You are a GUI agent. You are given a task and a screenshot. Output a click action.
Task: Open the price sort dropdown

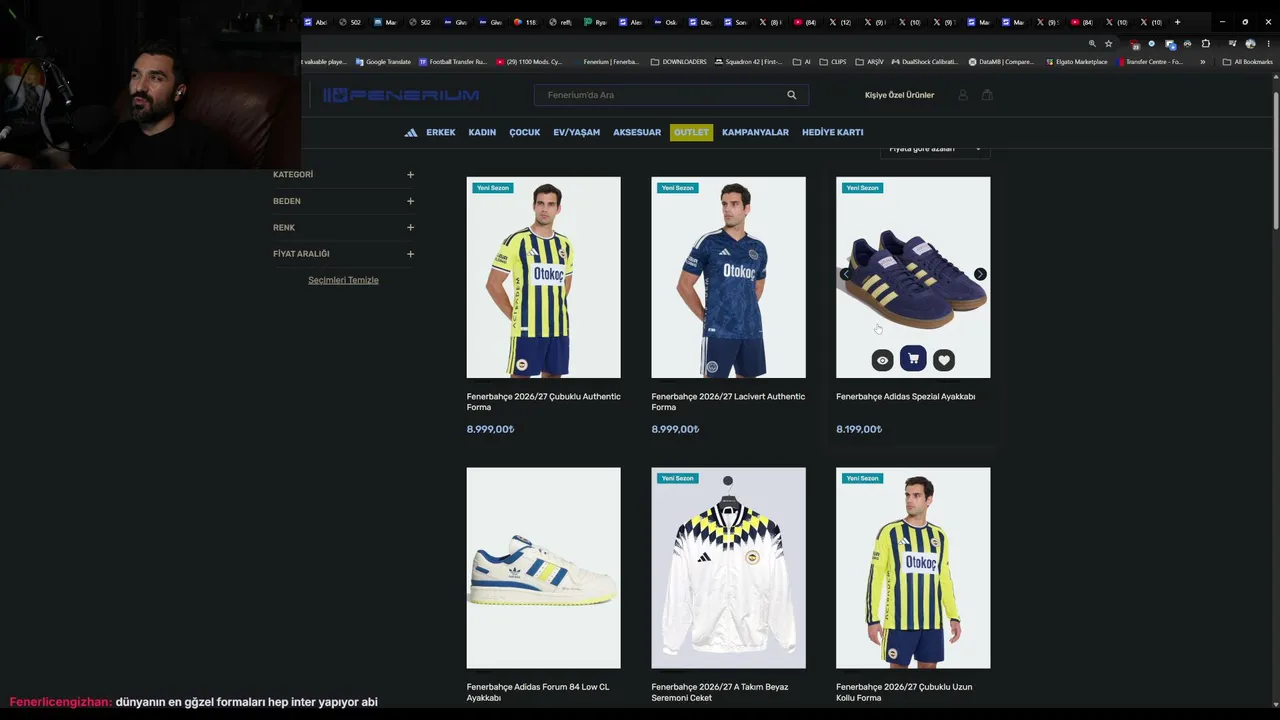point(935,150)
